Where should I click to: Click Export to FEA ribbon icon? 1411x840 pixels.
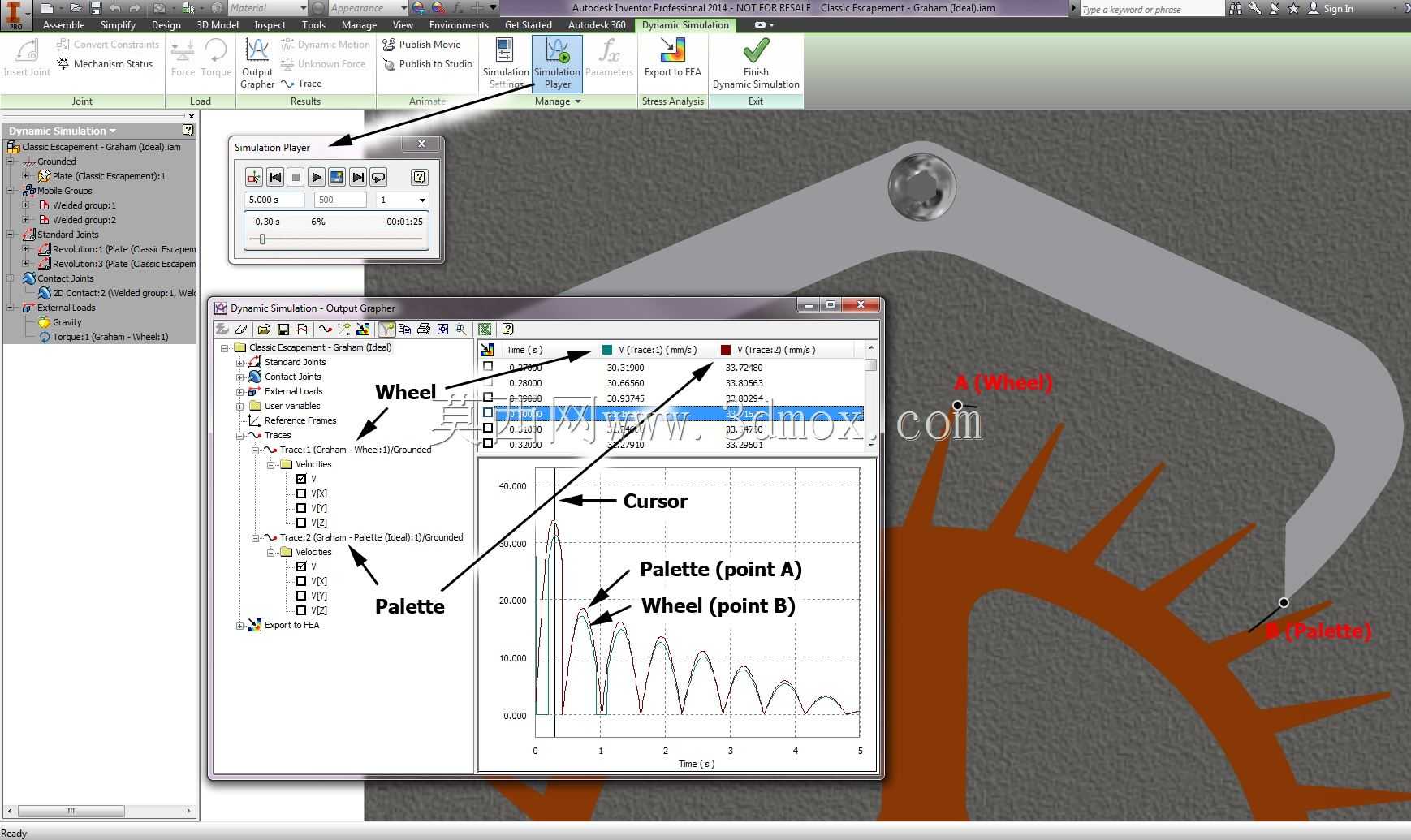tap(672, 58)
